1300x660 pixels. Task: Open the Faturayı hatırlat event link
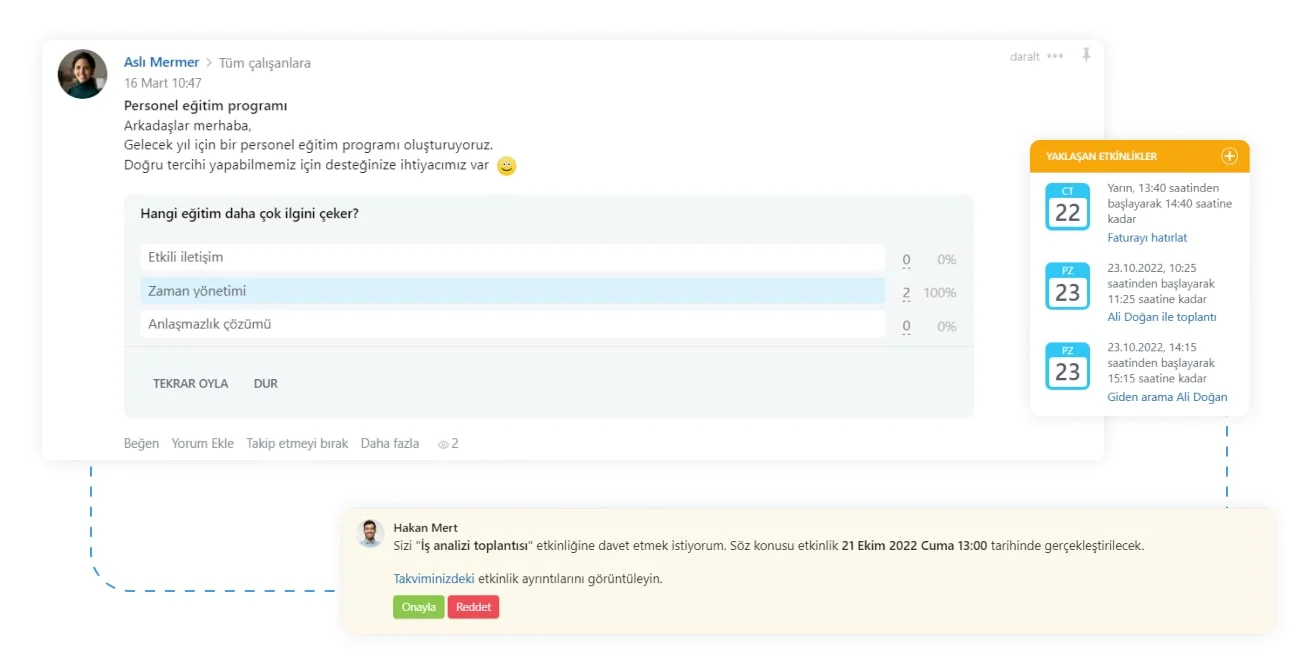point(1147,238)
